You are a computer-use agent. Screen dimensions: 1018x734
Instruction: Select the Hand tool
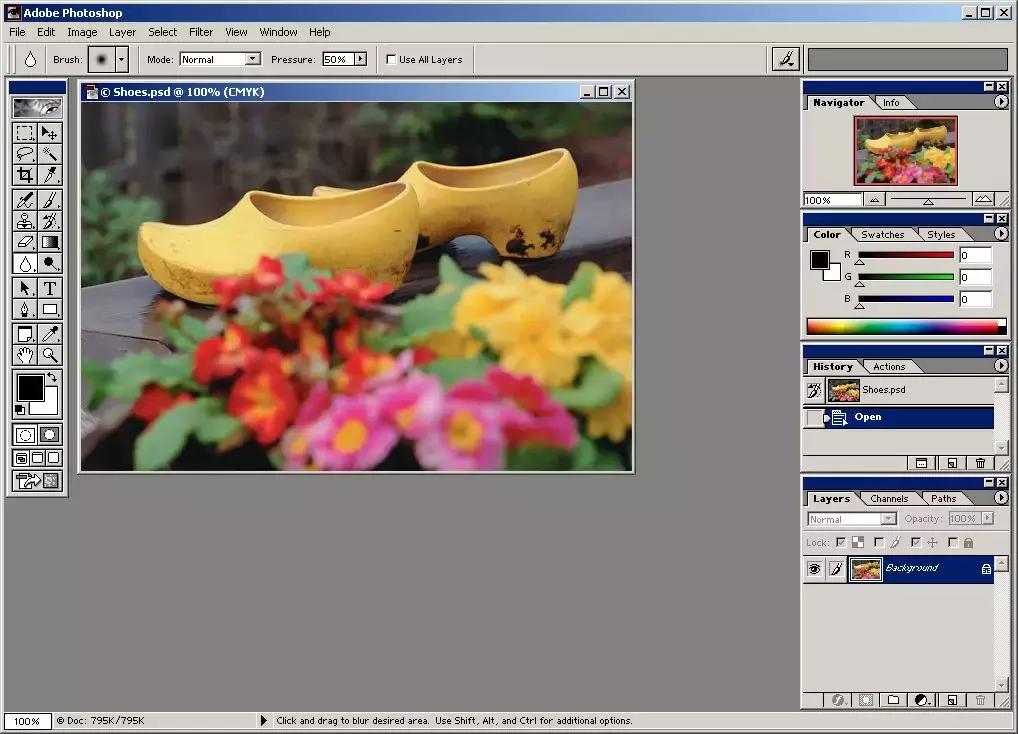25,355
